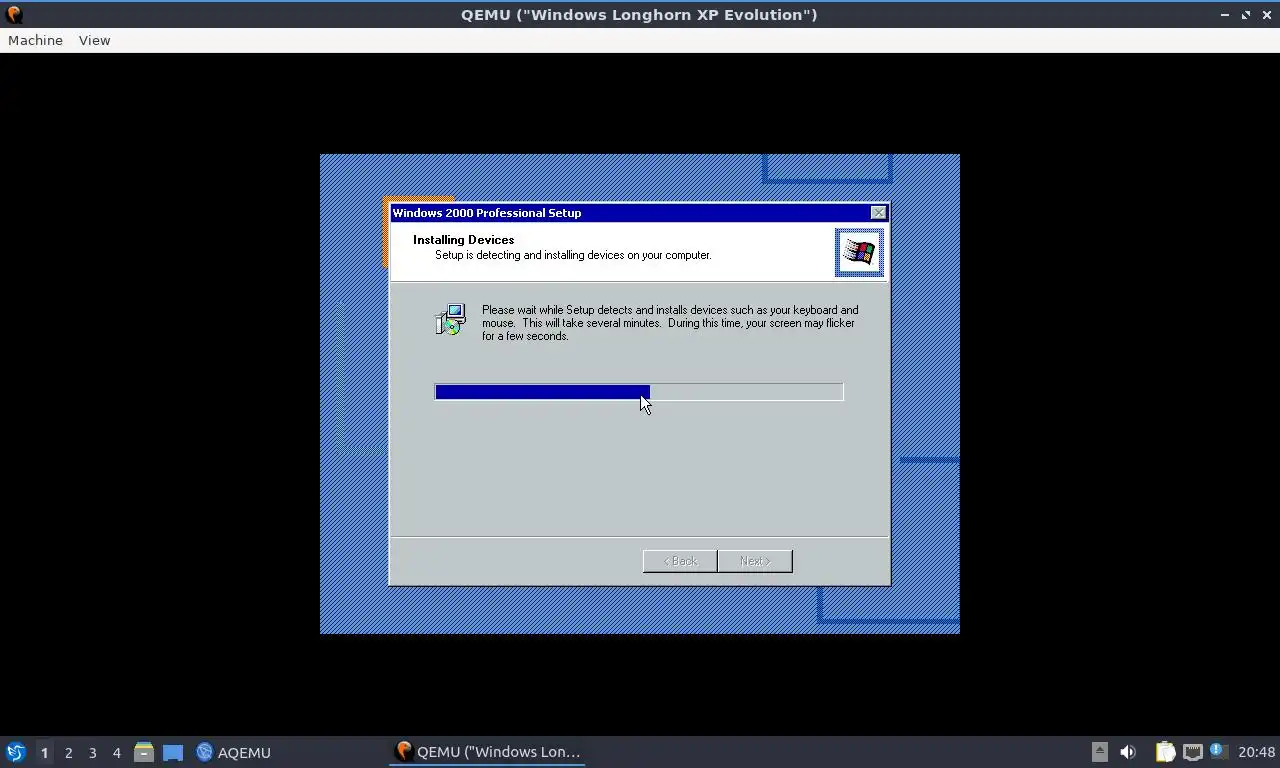Switch to workspace 2
Screen dimensions: 1280x768
pyautogui.click(x=68, y=752)
